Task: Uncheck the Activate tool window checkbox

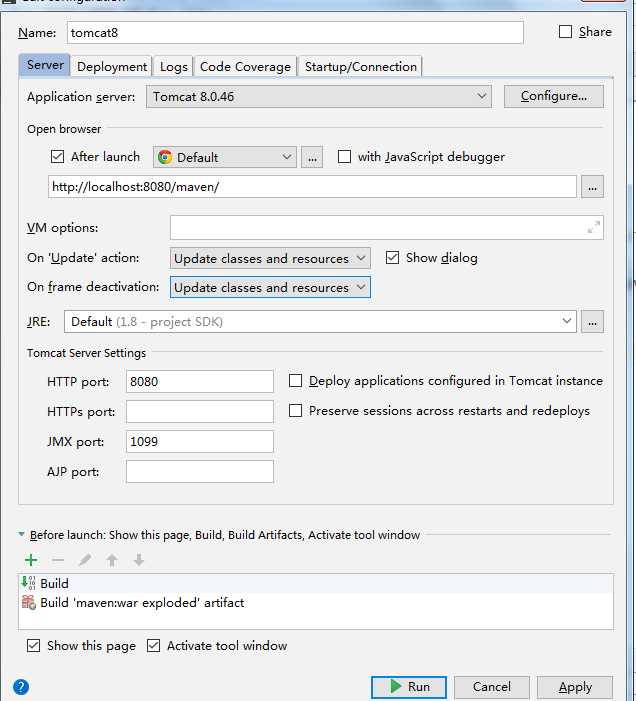Action: click(x=153, y=646)
